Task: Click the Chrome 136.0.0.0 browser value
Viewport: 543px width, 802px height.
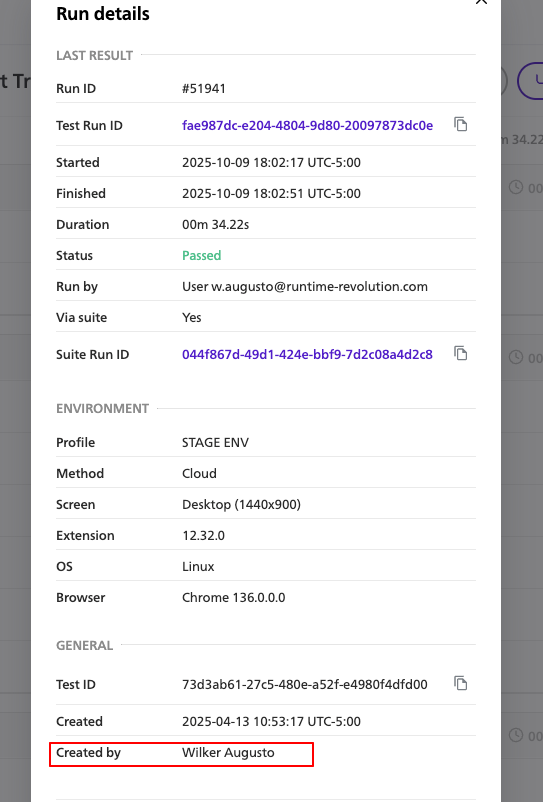Action: 234,597
